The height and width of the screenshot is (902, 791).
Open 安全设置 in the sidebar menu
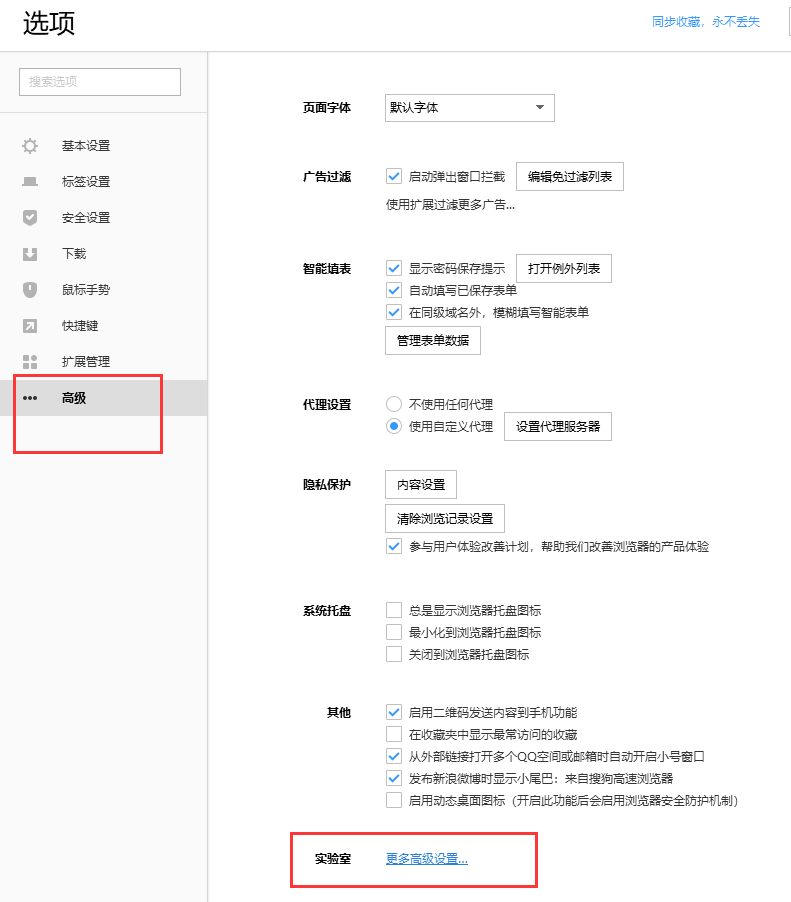point(86,218)
